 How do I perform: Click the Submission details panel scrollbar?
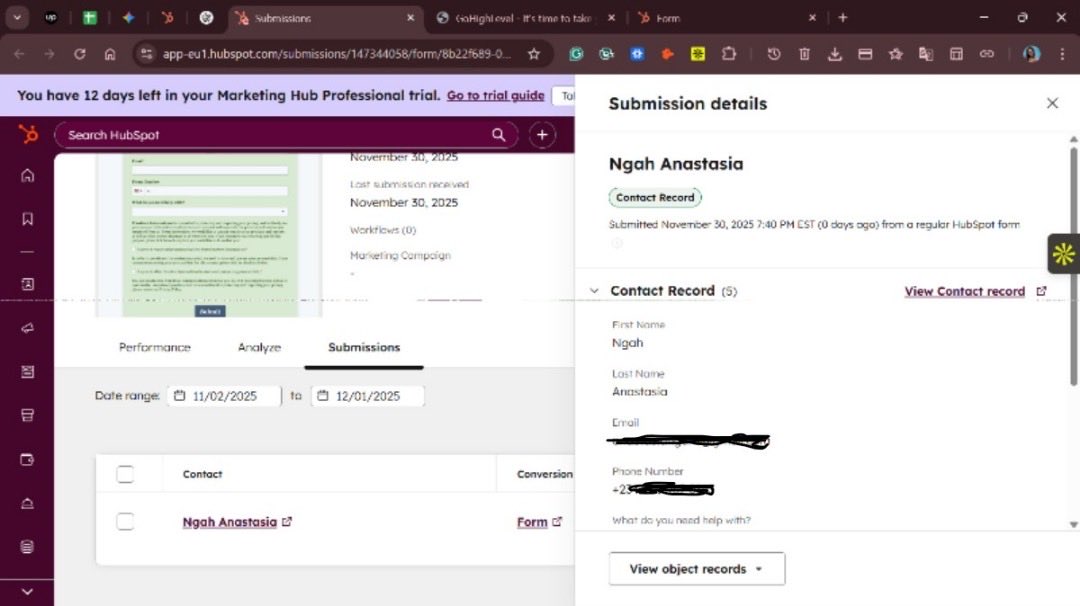pyautogui.click(x=1073, y=265)
